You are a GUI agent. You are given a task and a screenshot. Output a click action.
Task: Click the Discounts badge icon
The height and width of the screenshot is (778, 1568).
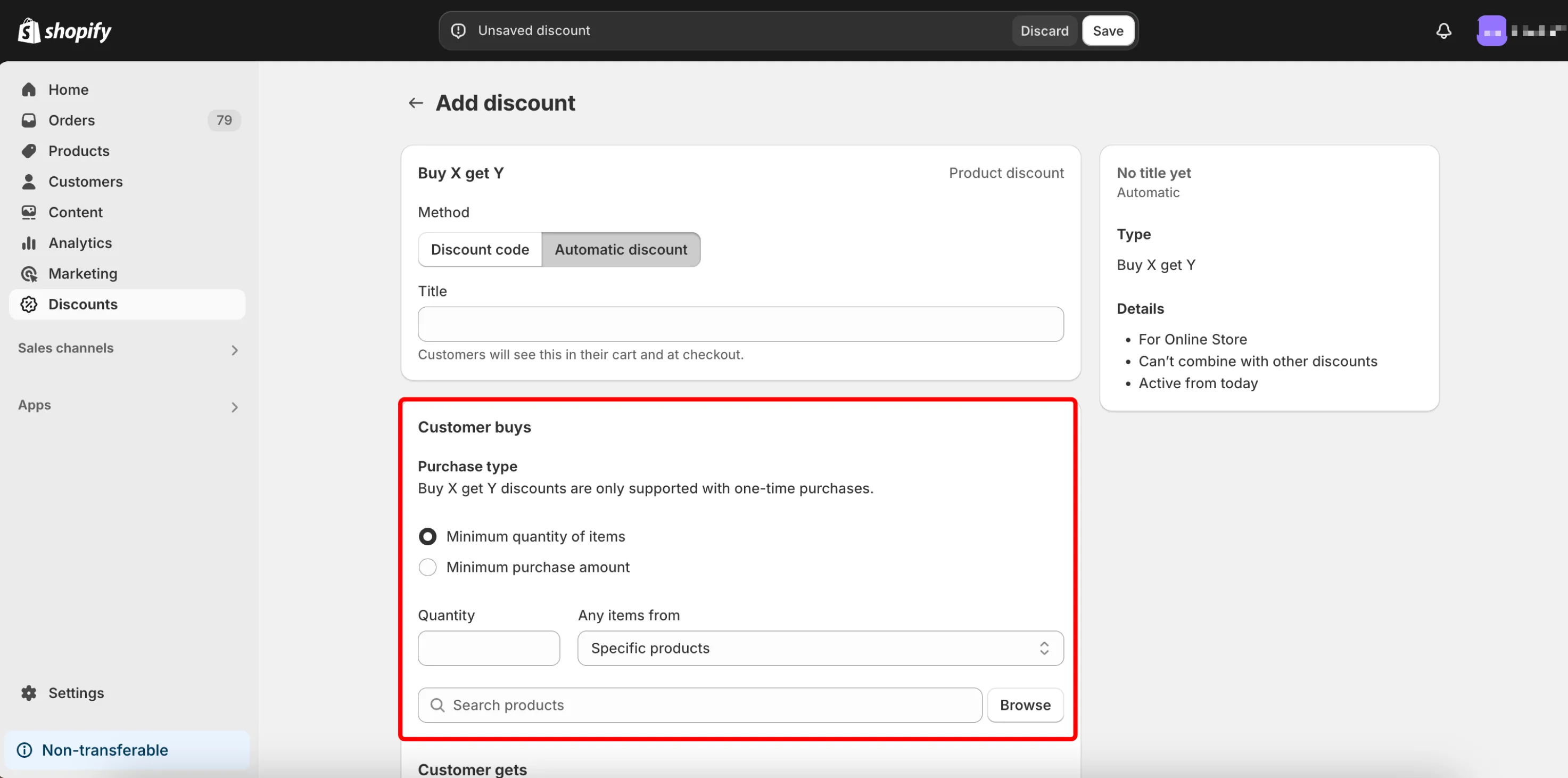29,304
